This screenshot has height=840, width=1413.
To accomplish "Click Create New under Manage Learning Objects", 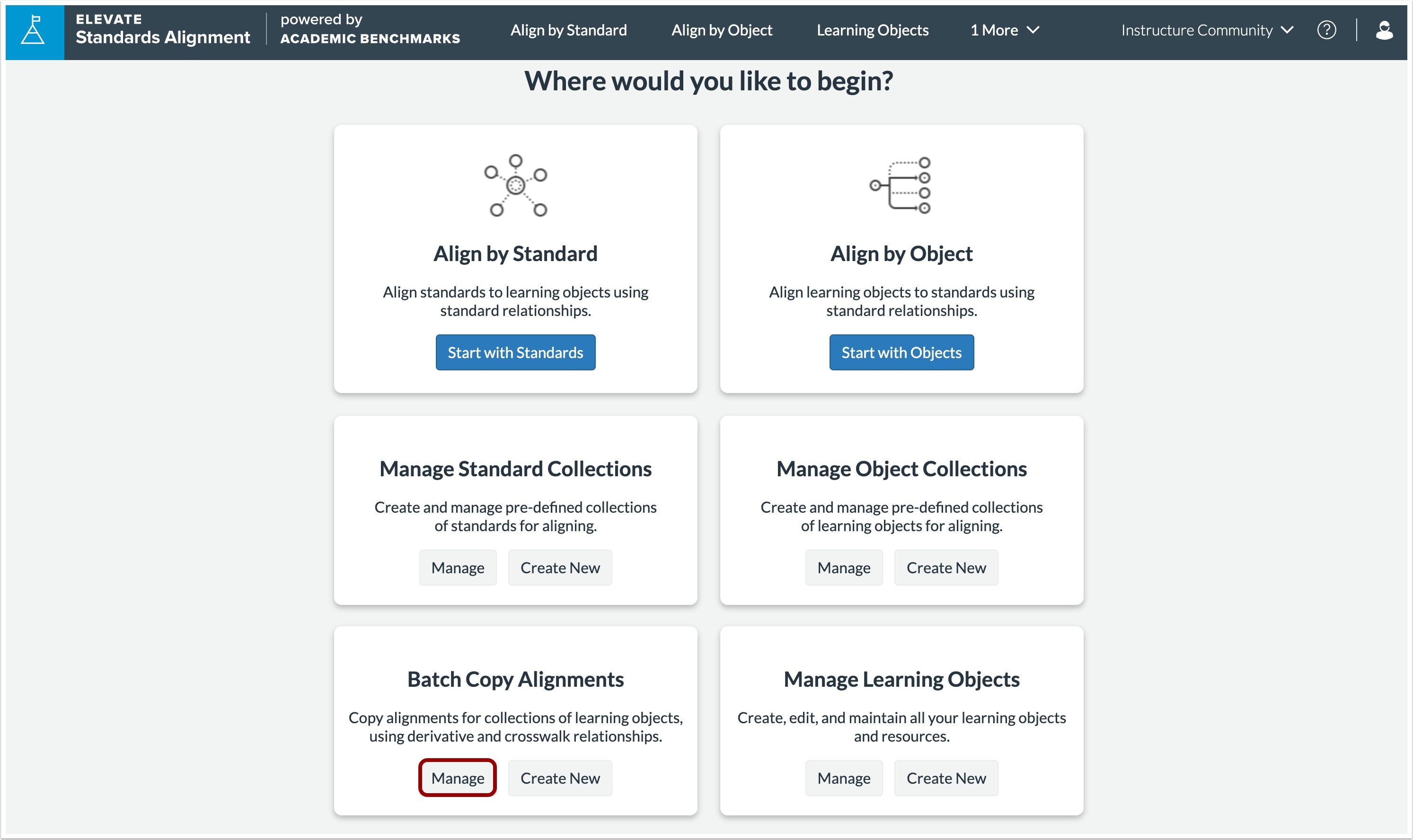I will coord(946,778).
